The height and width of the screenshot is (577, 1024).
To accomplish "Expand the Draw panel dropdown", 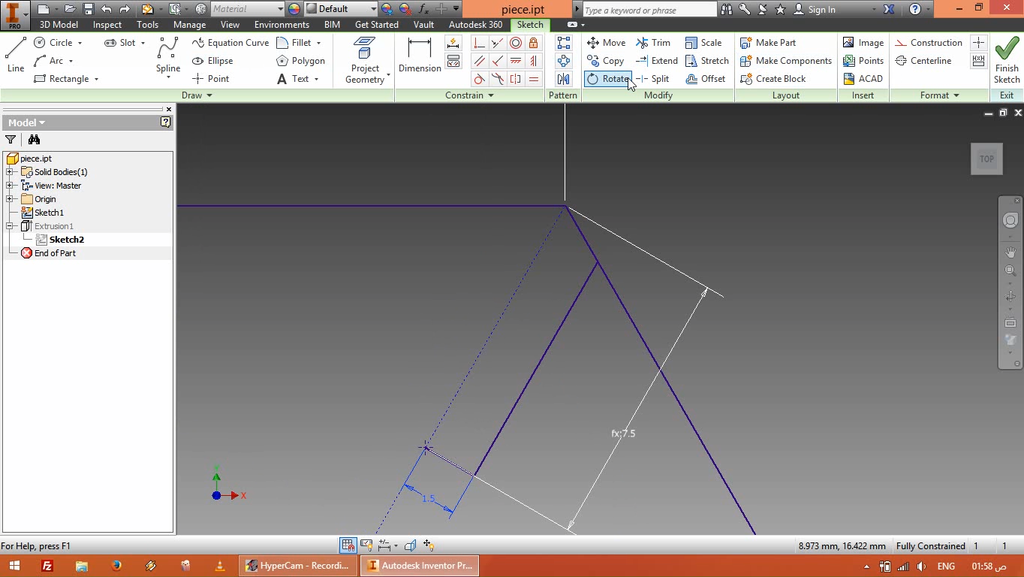I will point(197,95).
